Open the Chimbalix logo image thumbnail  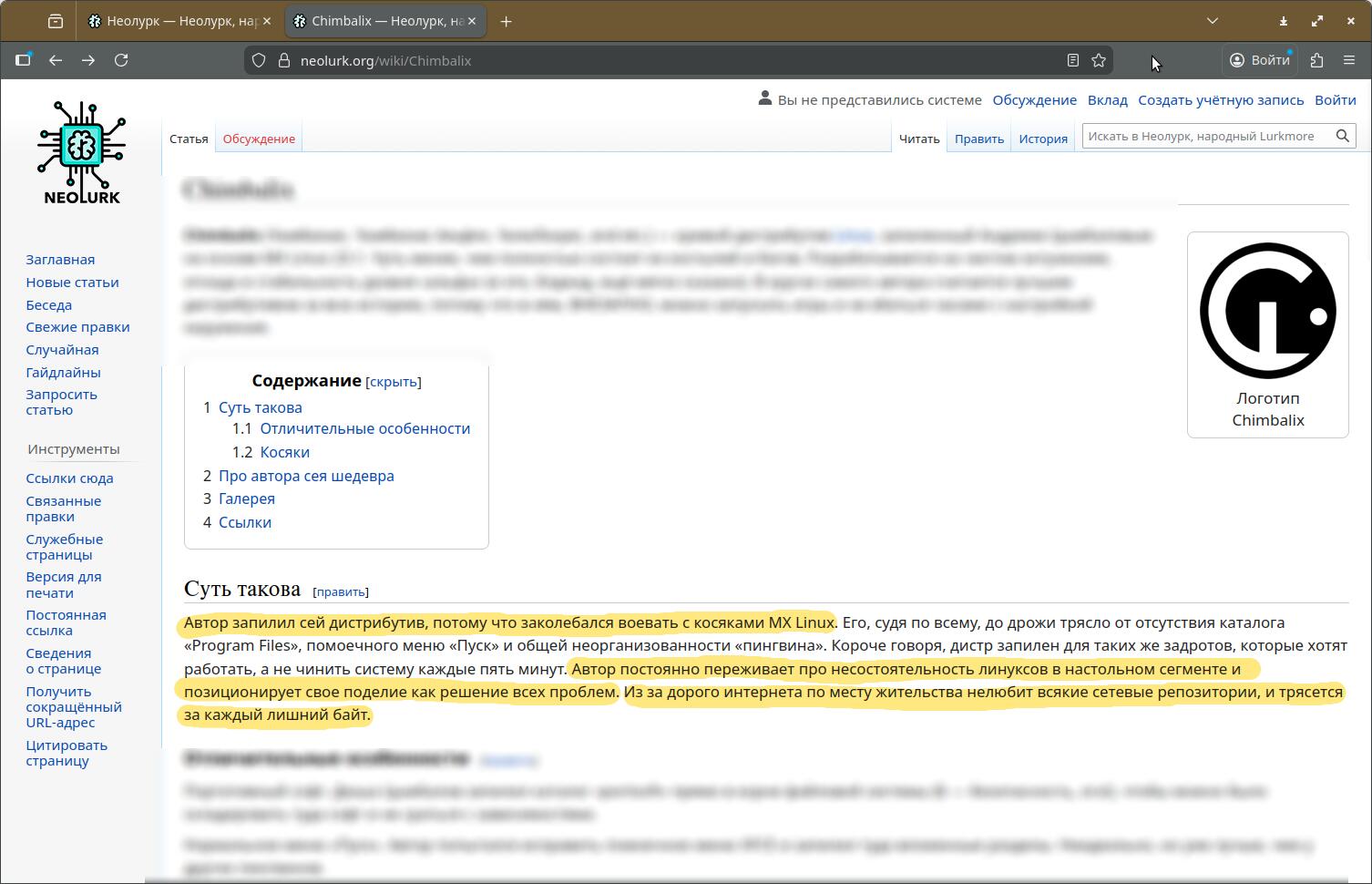click(x=1268, y=311)
